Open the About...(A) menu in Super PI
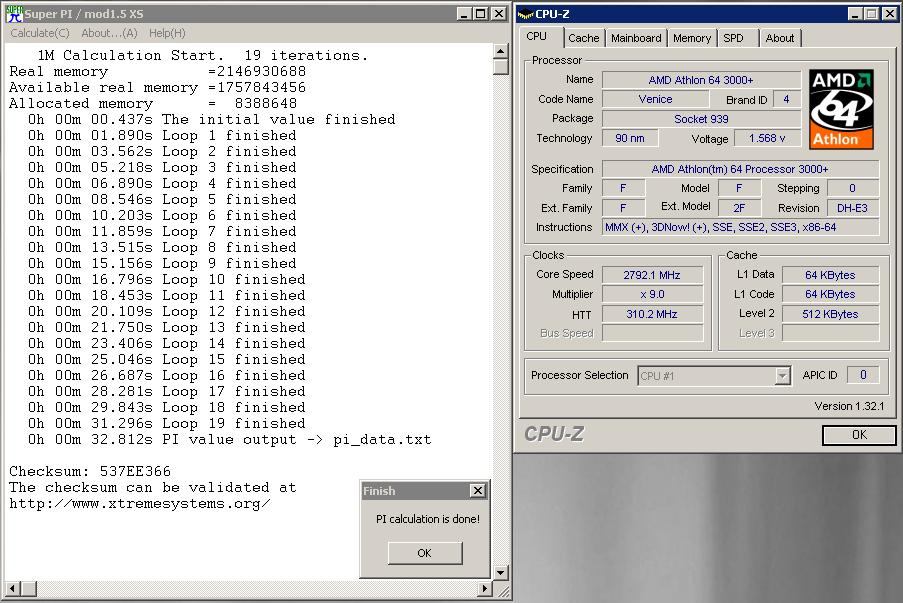 point(109,33)
